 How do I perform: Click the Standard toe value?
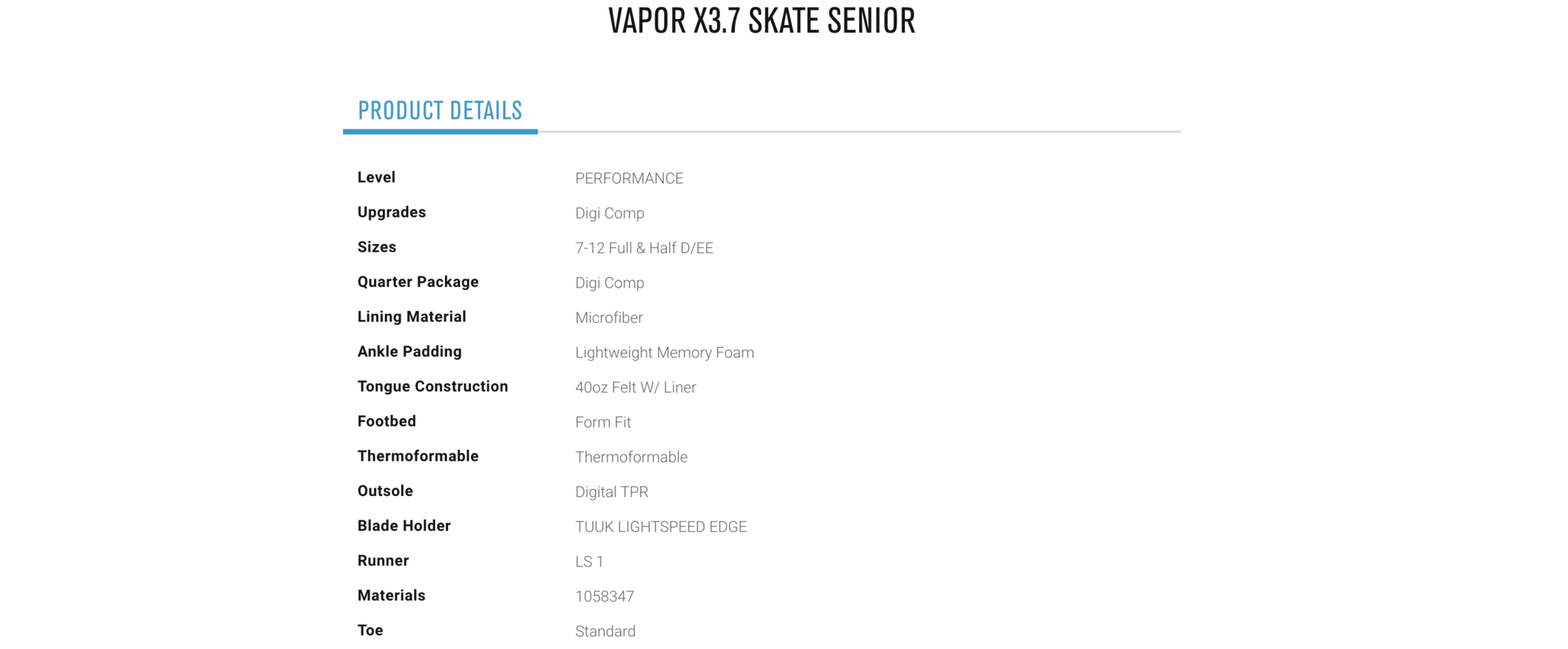605,631
